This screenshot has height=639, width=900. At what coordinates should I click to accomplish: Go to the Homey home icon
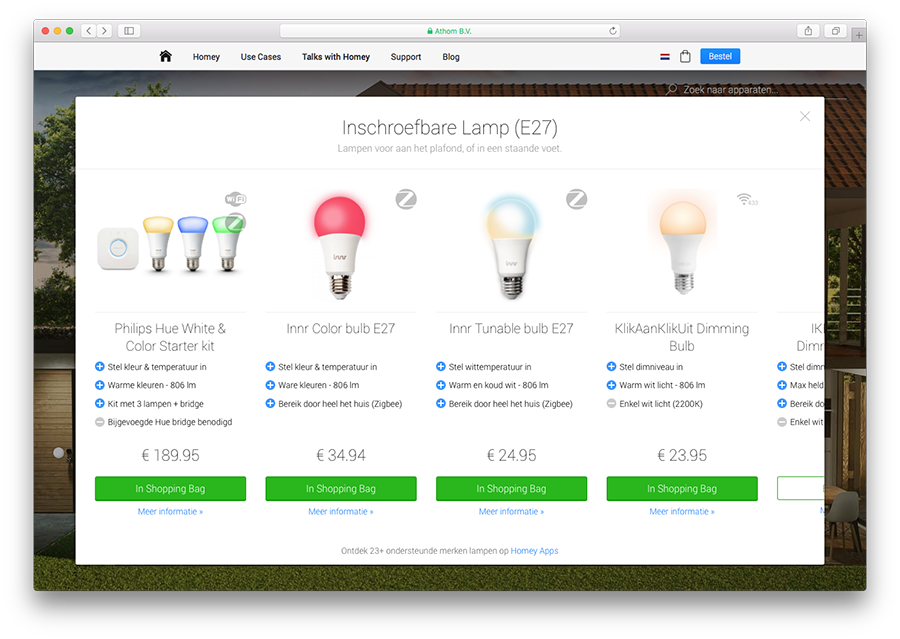tap(165, 56)
